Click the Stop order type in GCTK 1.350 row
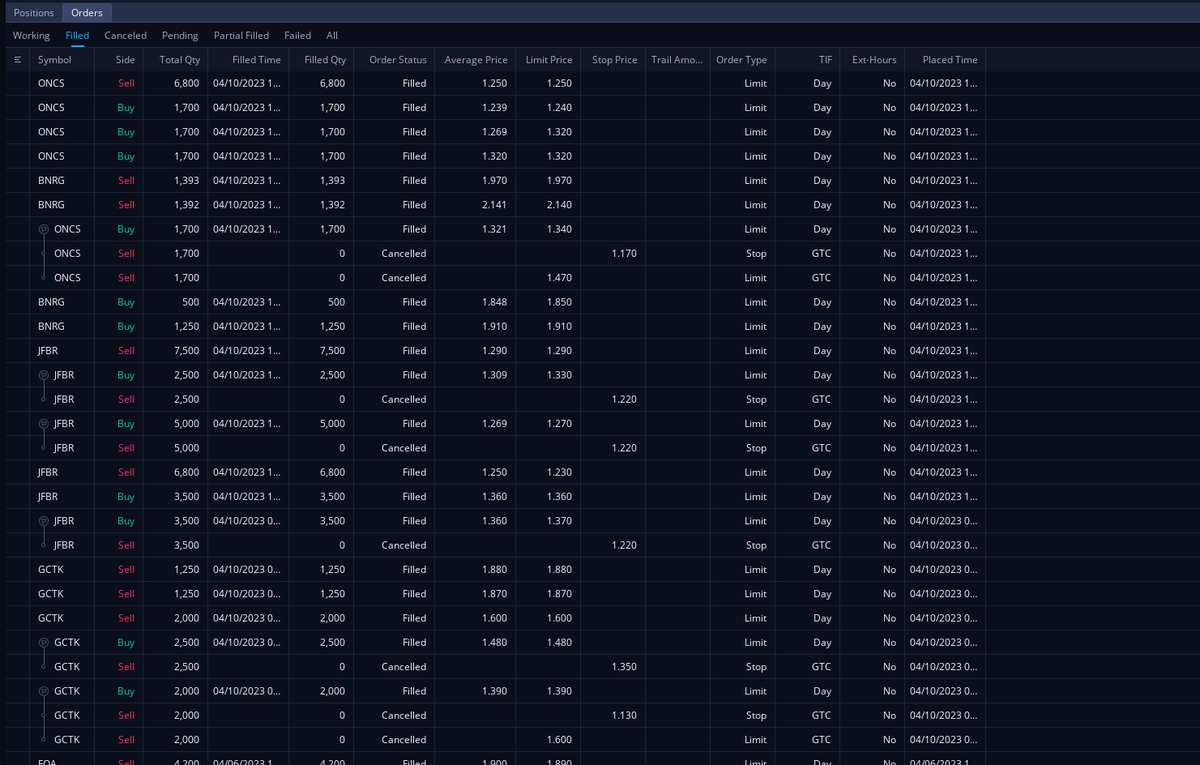 click(x=756, y=667)
